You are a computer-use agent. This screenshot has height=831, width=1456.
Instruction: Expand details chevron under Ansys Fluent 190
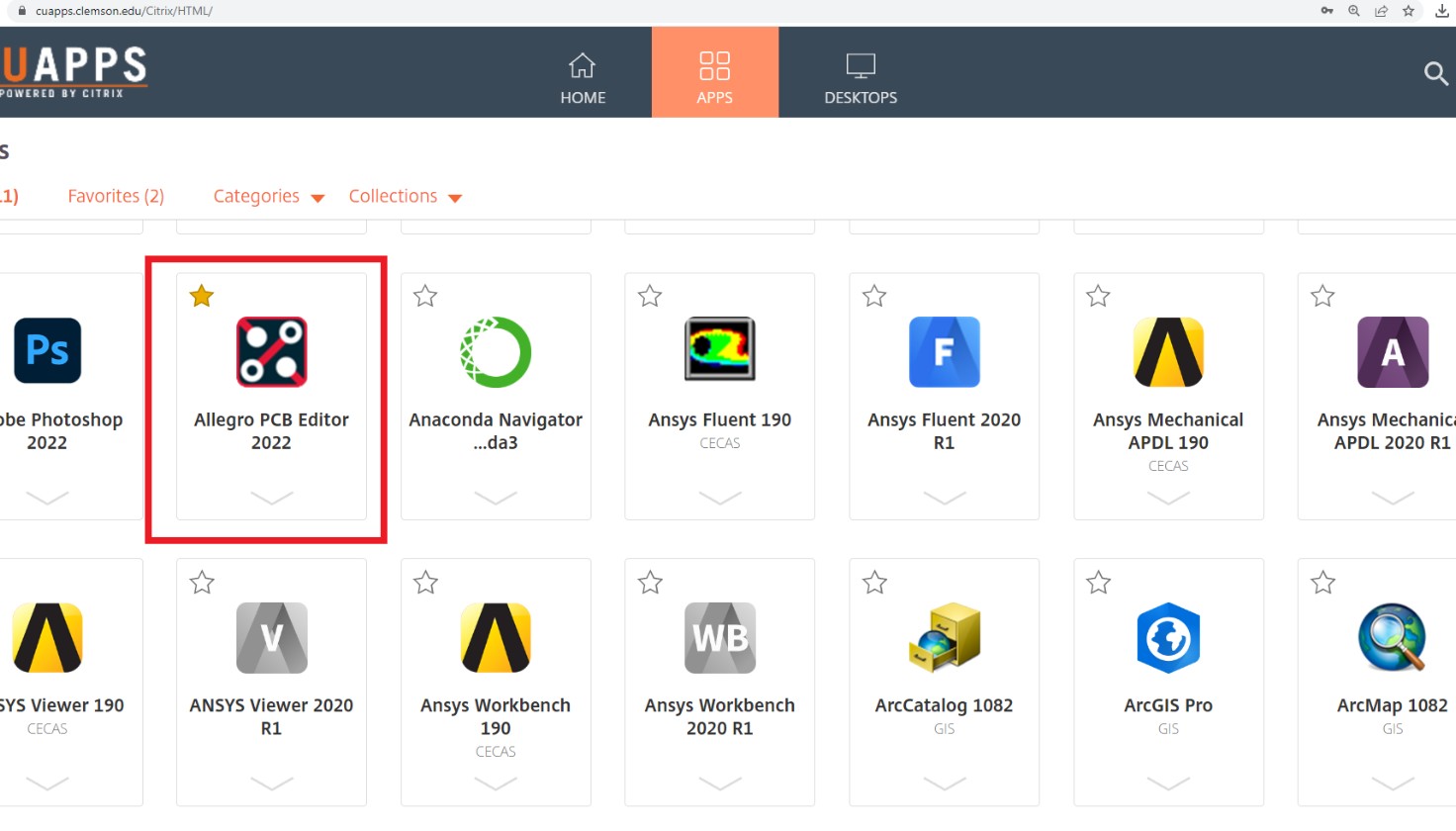(x=719, y=498)
